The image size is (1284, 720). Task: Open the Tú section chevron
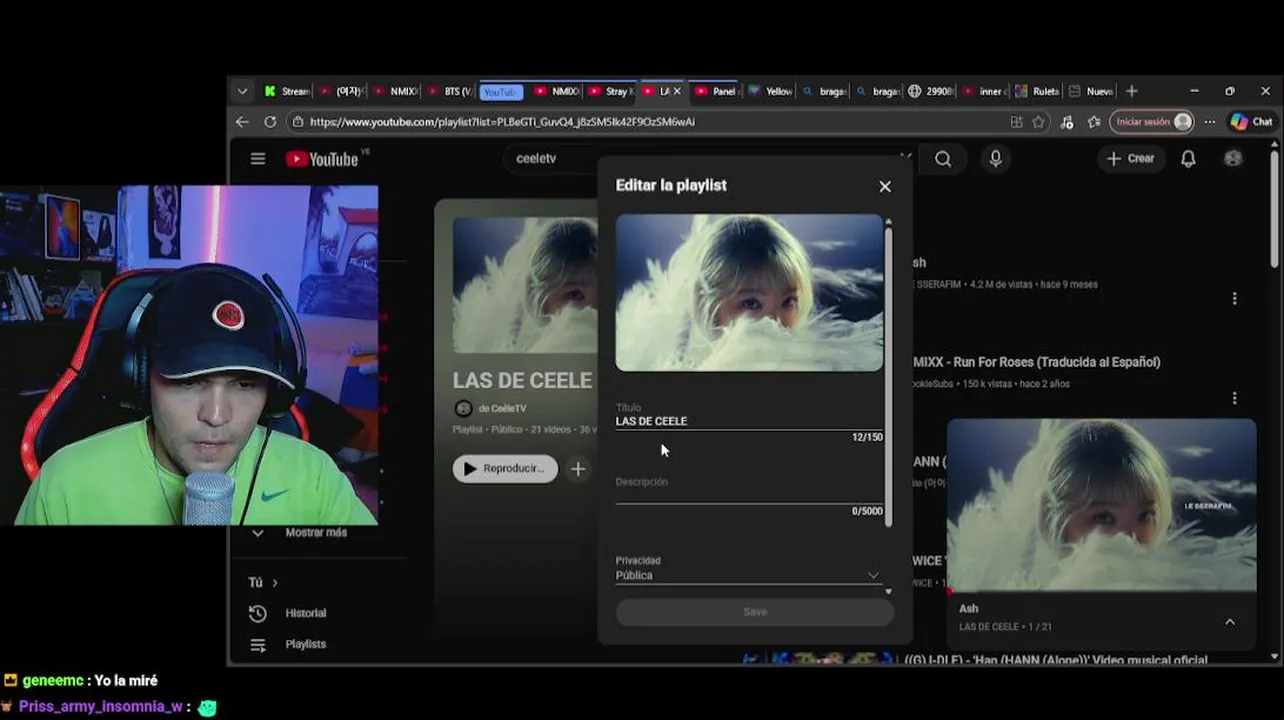pos(274,582)
